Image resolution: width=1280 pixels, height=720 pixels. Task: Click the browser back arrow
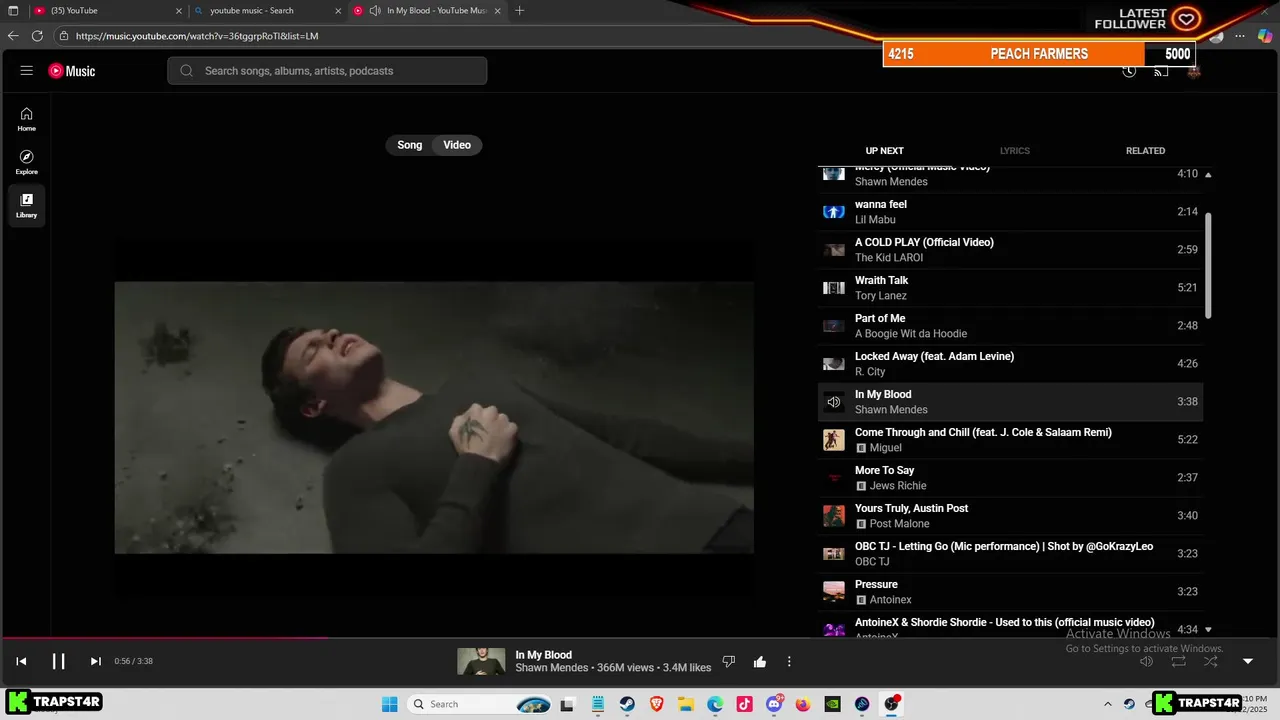pos(13,36)
